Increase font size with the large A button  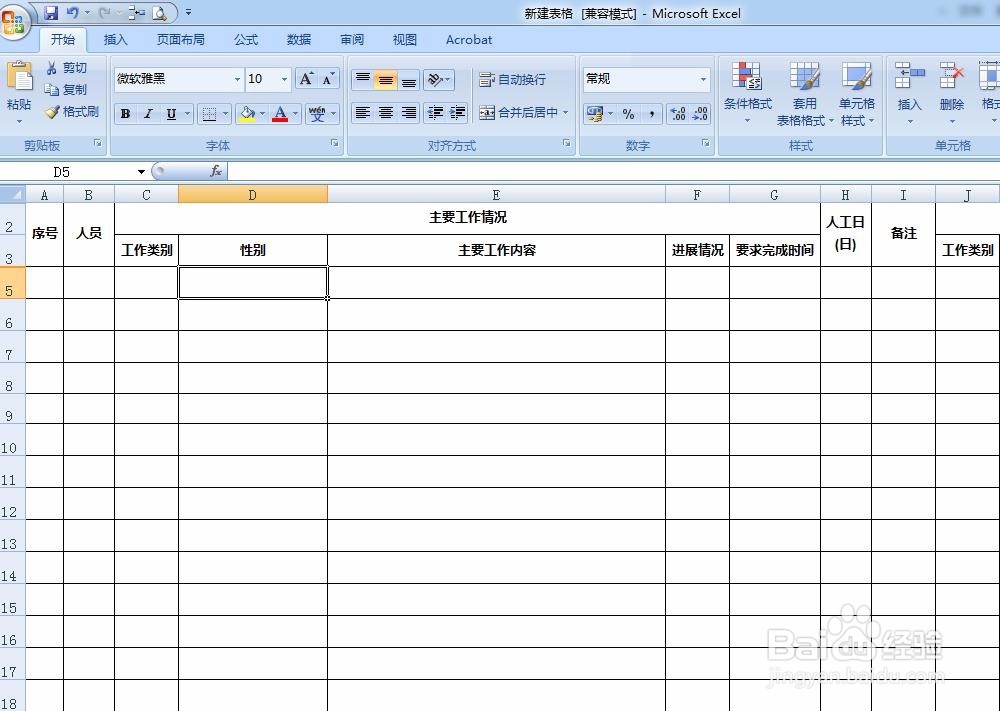pos(307,78)
